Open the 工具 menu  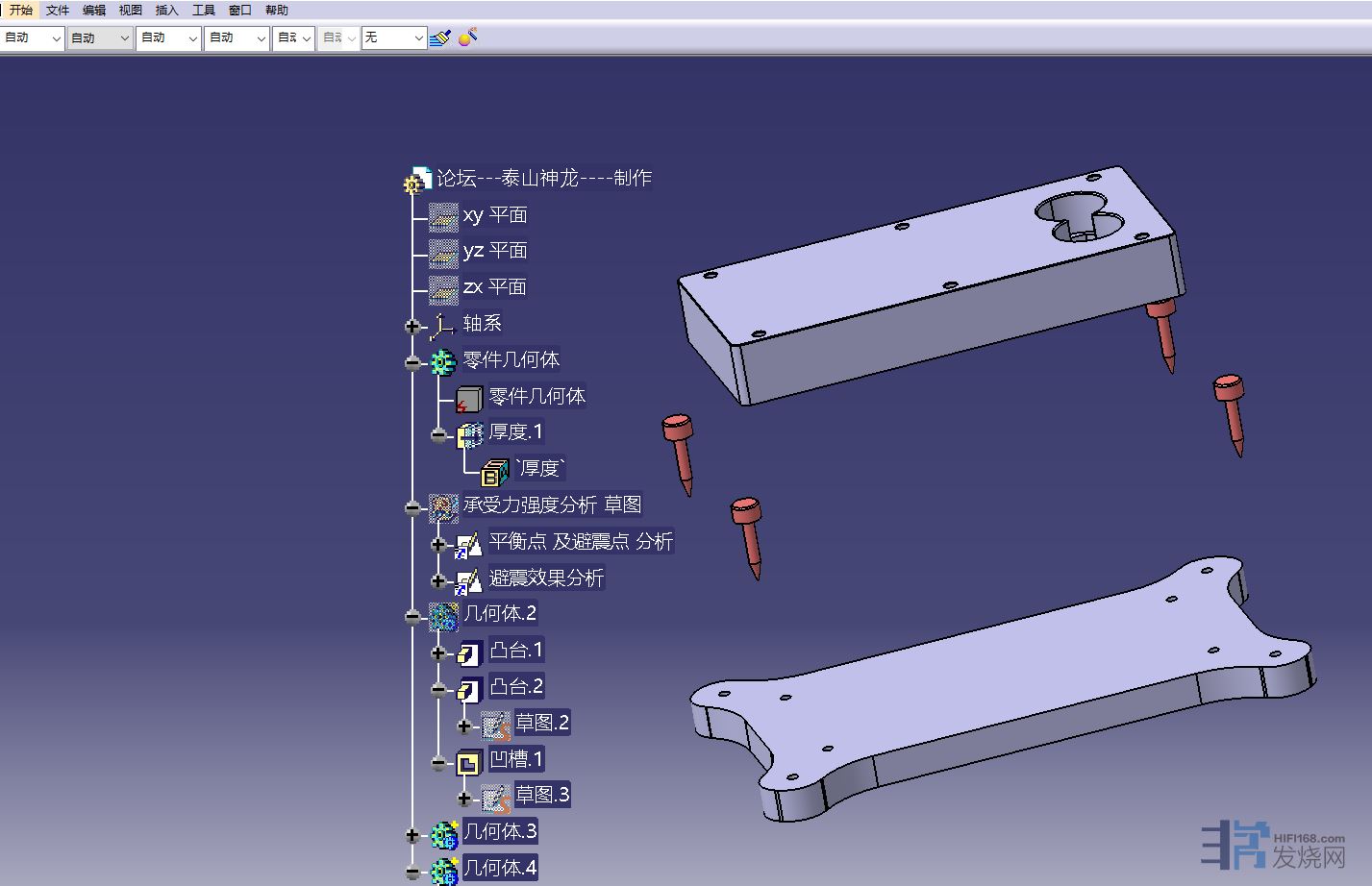point(203,10)
